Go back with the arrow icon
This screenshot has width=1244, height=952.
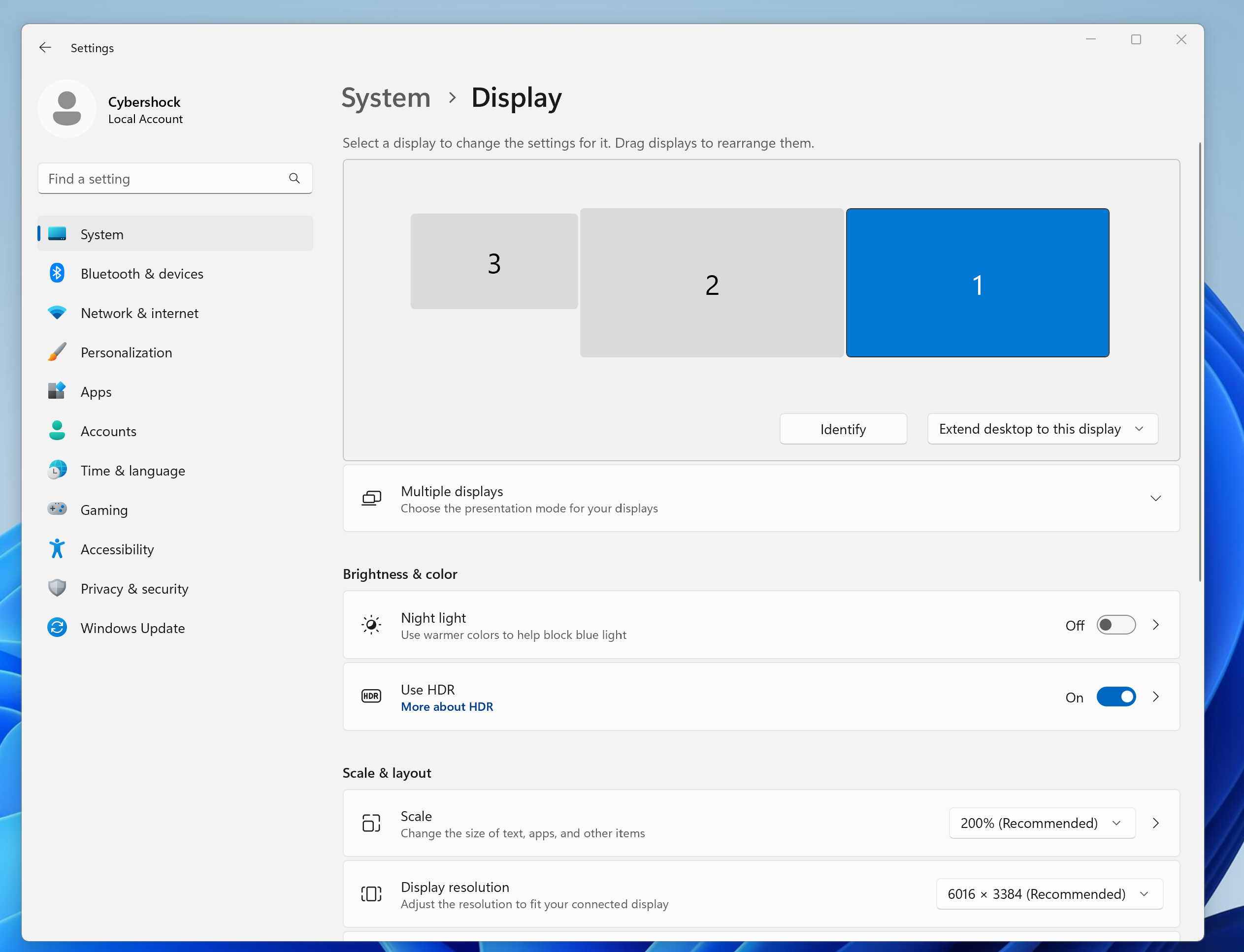(45, 48)
